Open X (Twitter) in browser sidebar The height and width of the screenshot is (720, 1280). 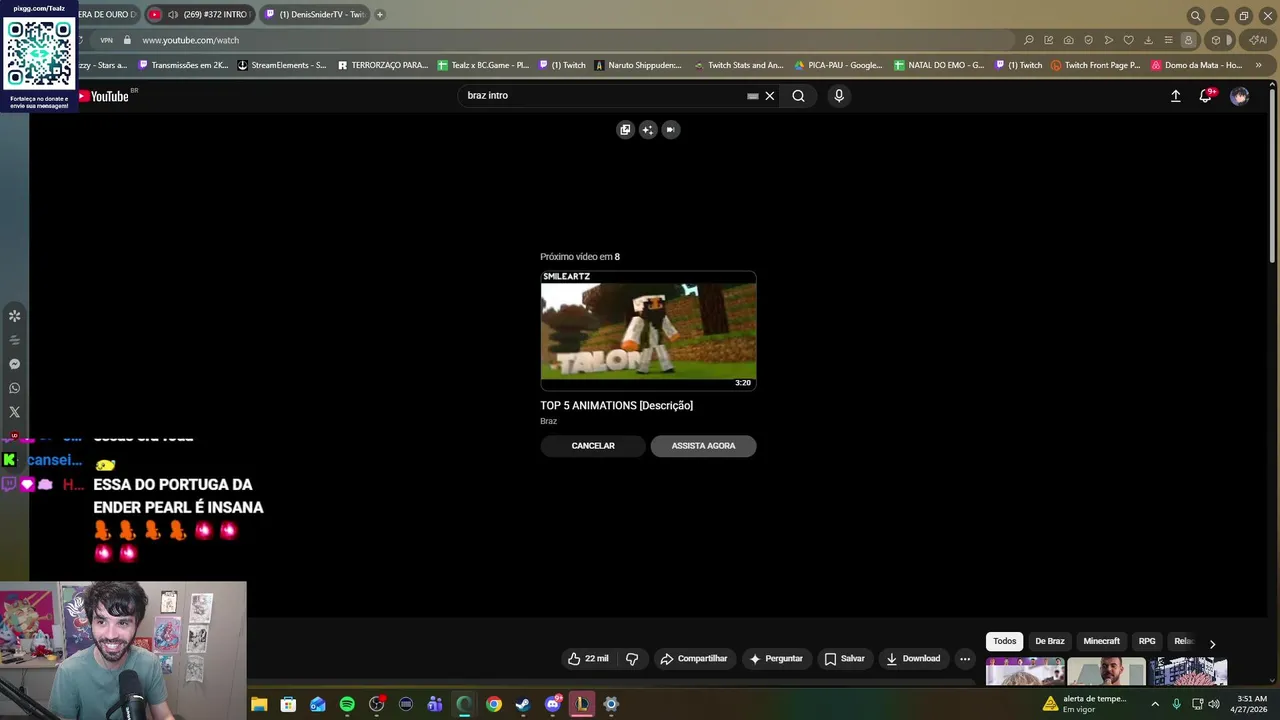coord(15,412)
